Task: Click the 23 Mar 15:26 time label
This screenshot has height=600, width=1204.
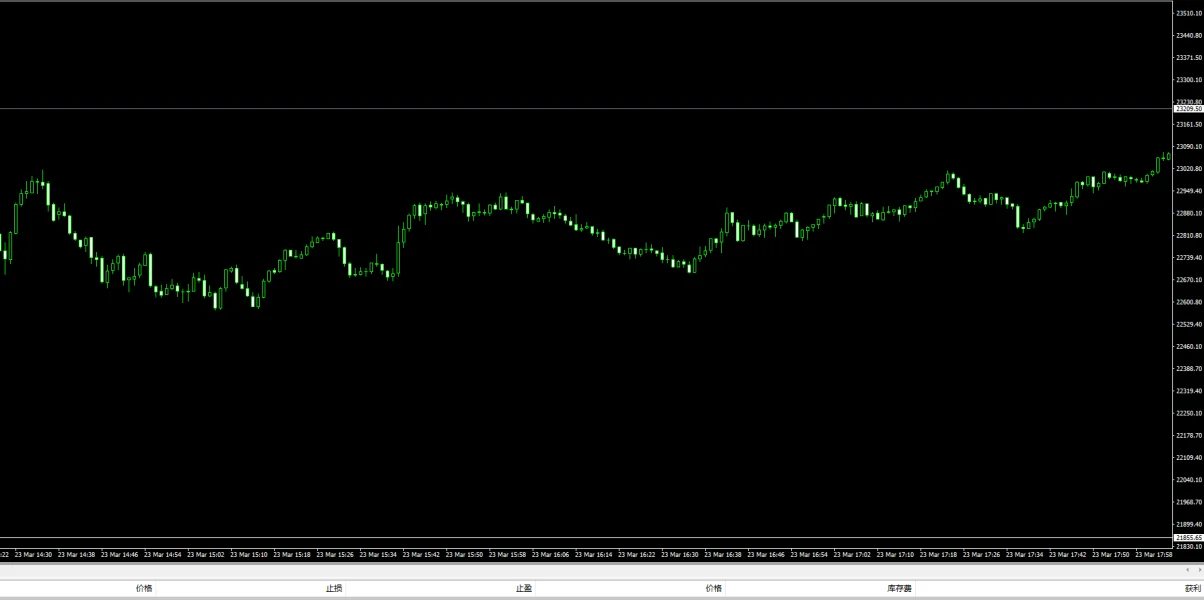Action: (334, 554)
